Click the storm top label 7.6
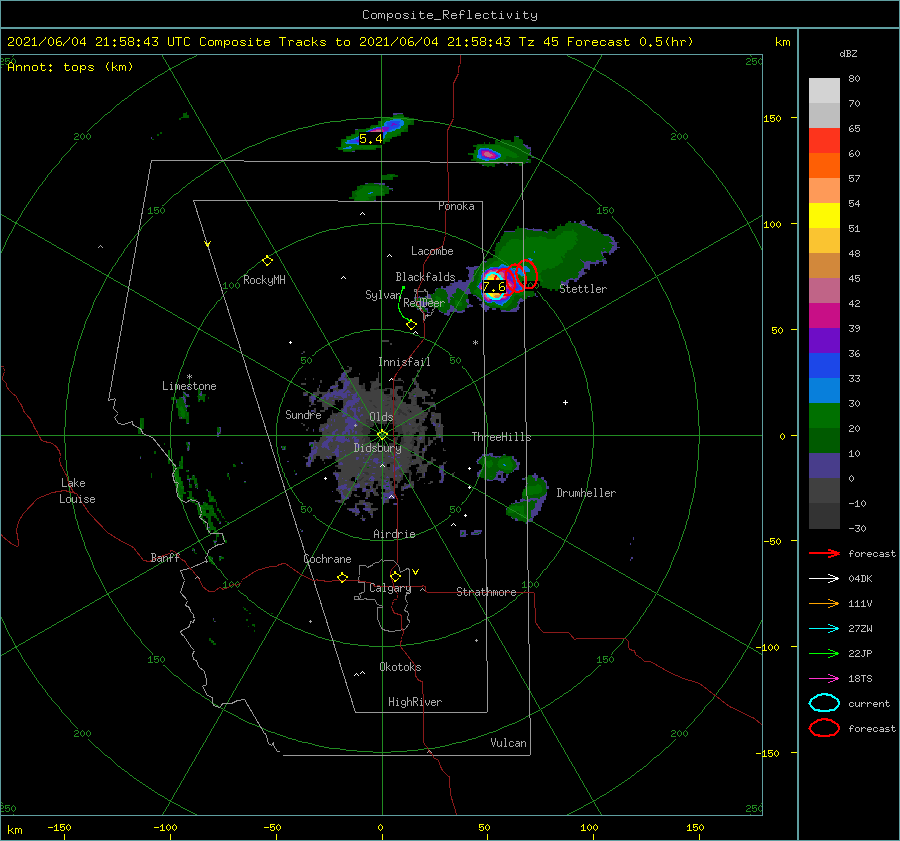The width and height of the screenshot is (900, 841). pos(494,286)
